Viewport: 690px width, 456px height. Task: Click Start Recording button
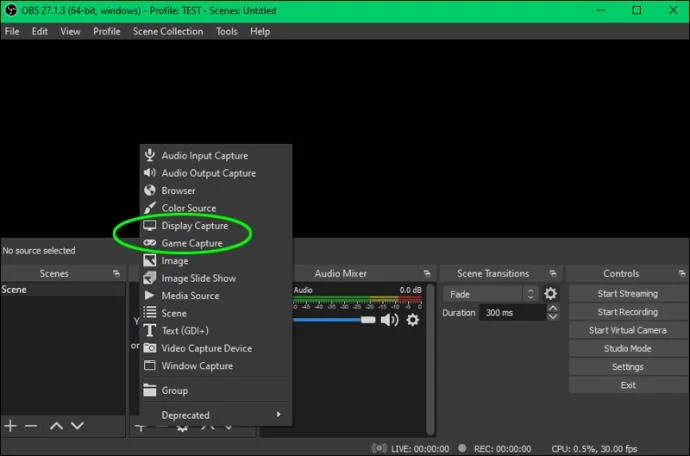coord(628,312)
